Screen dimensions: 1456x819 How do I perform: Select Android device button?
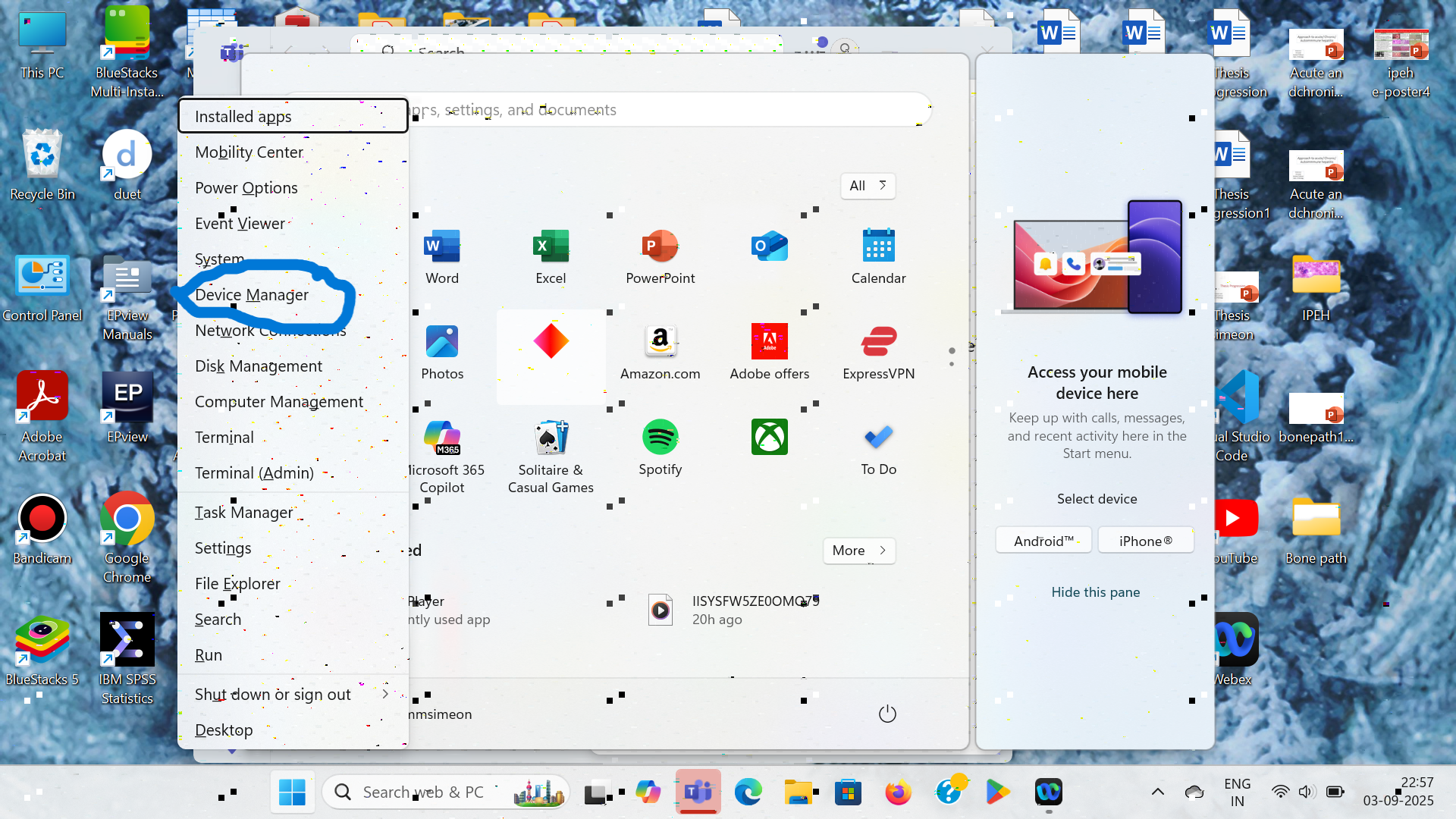(x=1043, y=541)
